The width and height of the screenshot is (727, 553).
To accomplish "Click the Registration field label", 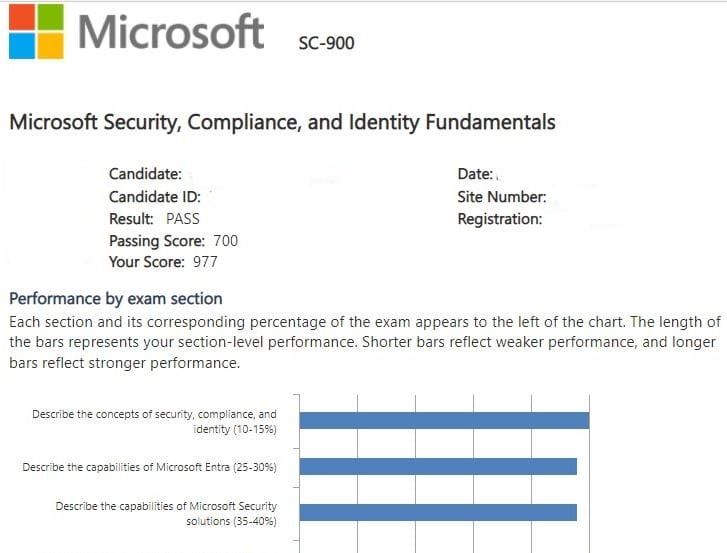I will point(500,218).
